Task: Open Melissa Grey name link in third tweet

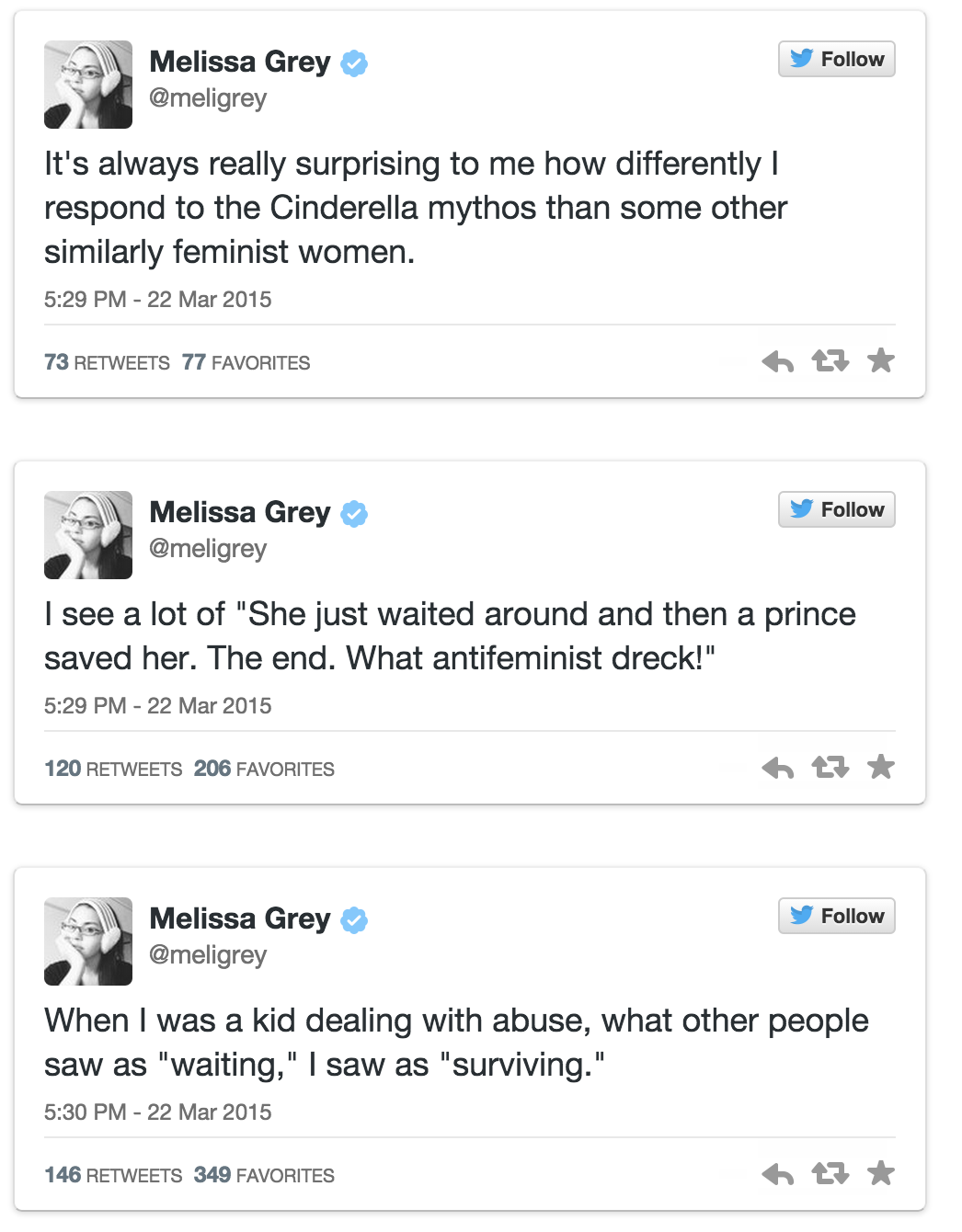Action: [x=240, y=918]
